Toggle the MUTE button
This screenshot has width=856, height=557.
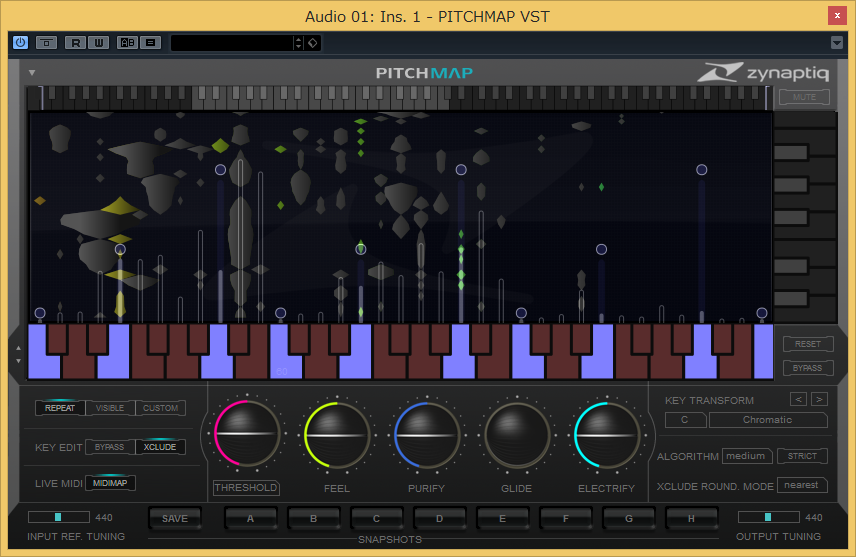click(804, 97)
